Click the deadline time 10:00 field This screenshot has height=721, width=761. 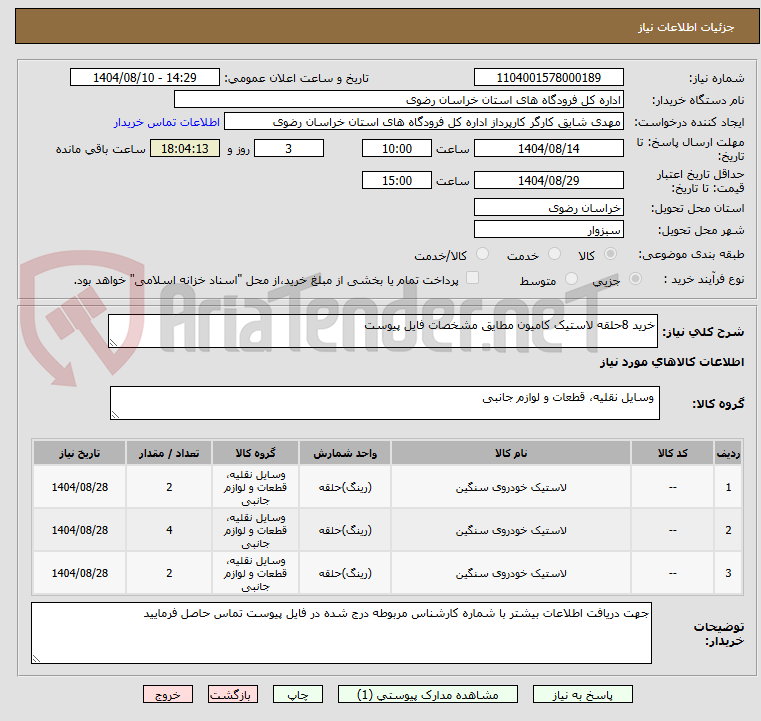(397, 148)
